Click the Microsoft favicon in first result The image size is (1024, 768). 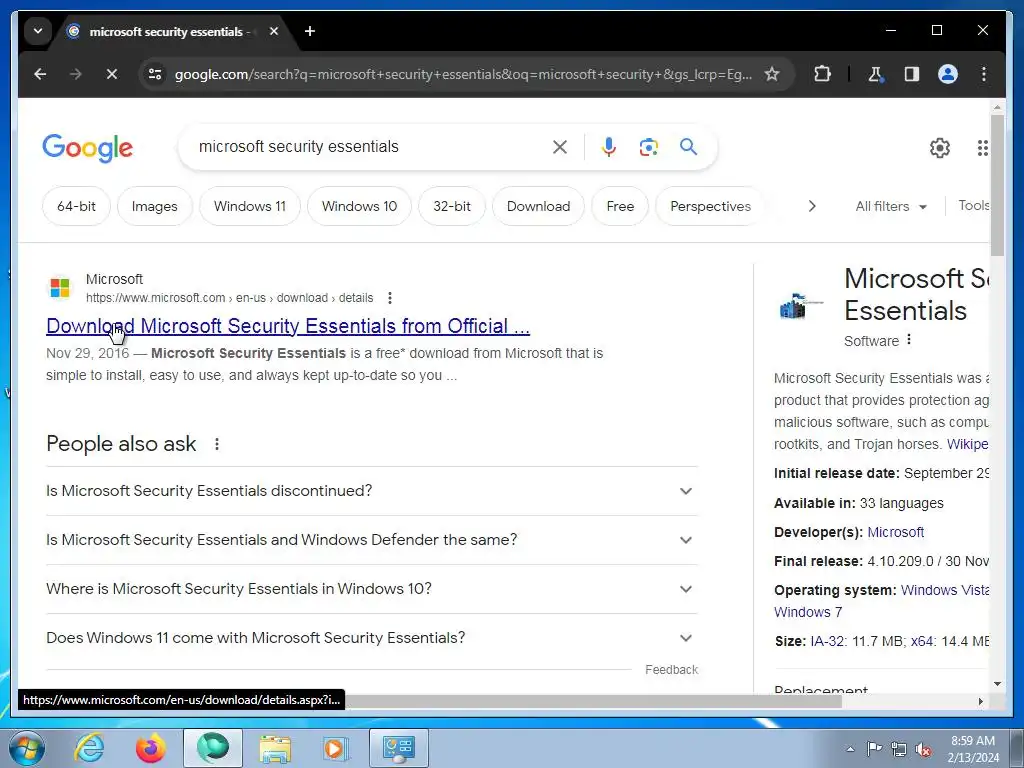point(60,287)
